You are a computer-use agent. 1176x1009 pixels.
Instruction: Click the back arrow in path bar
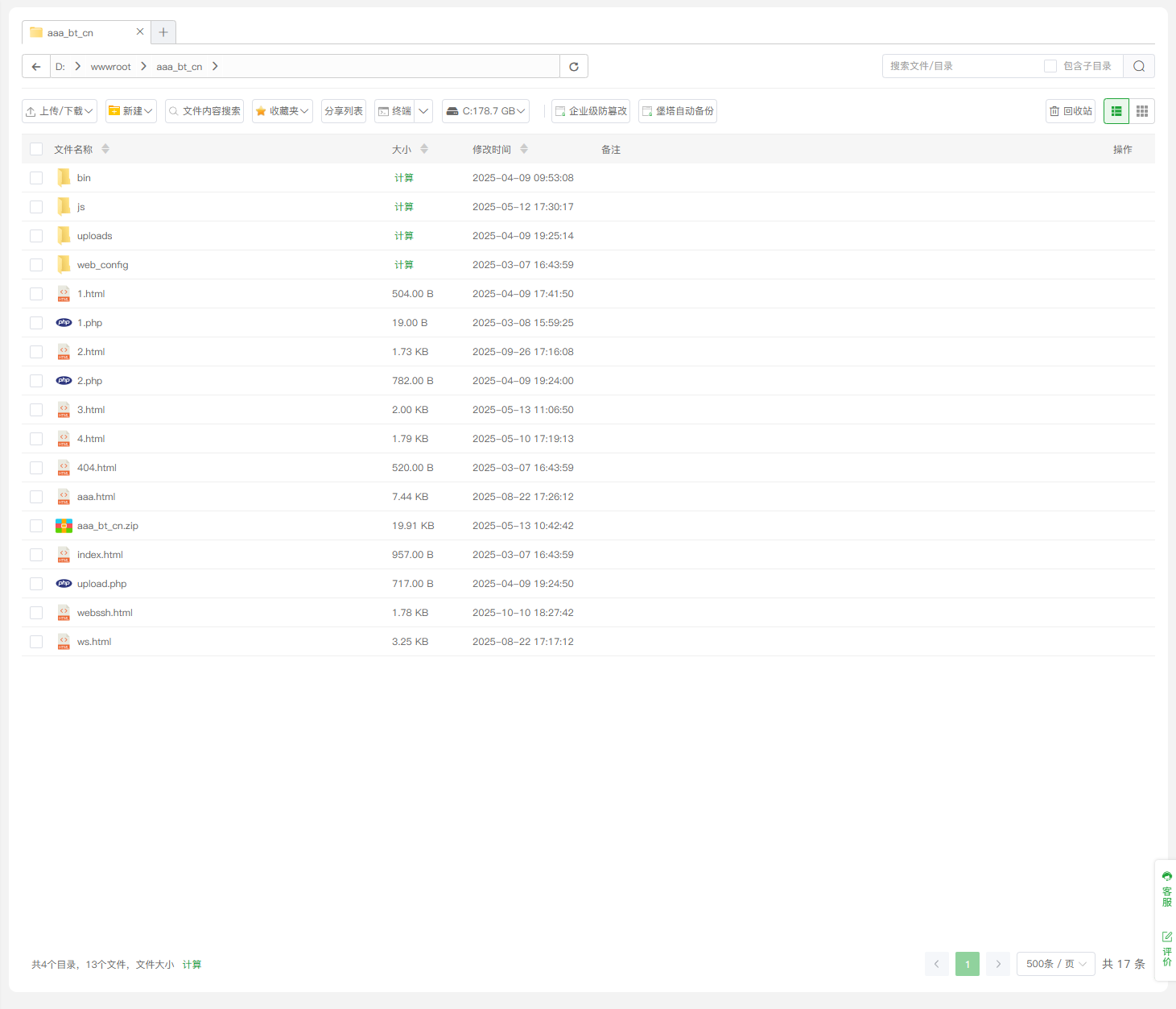36,67
